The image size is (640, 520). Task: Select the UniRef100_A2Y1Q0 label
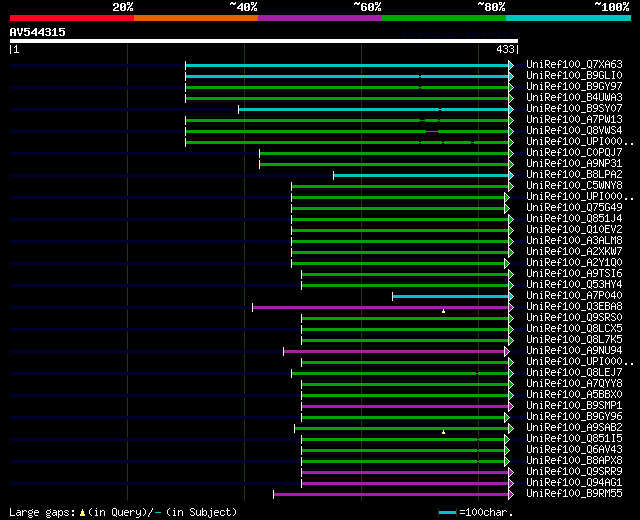pos(574,263)
